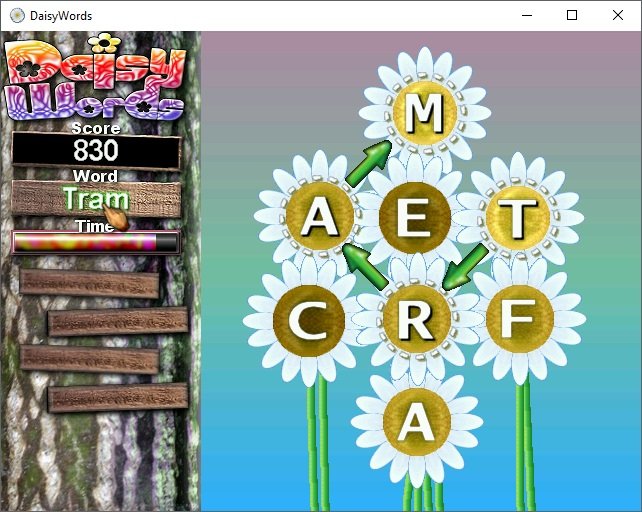Choose the T daisy flower
642x512 pixels.
tap(518, 217)
